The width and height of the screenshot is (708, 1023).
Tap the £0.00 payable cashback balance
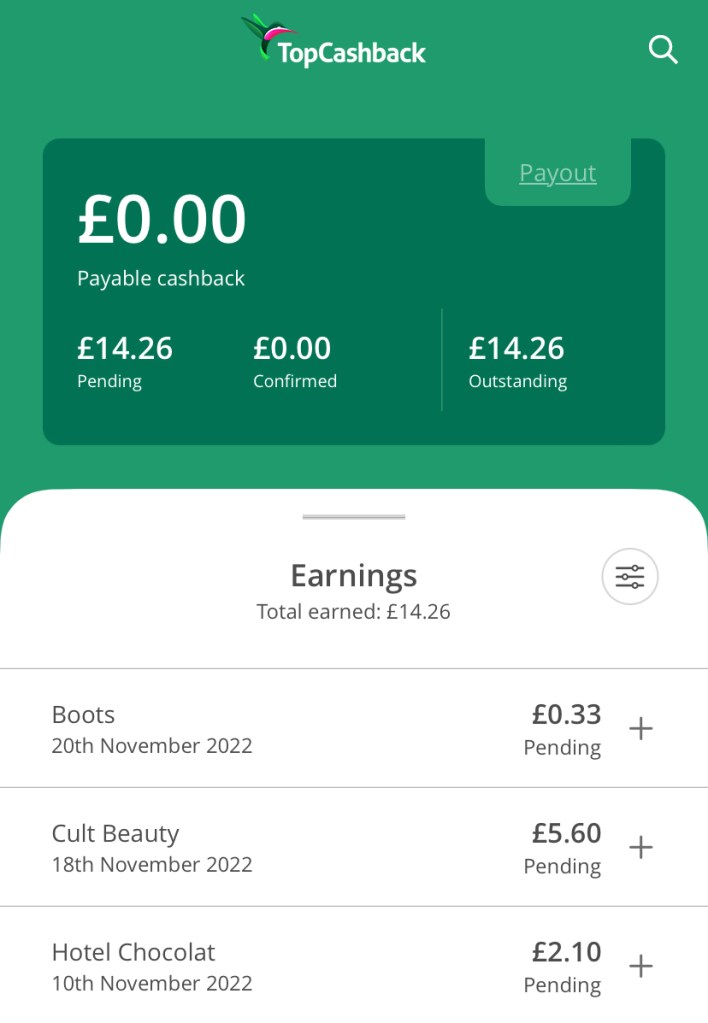pos(162,220)
